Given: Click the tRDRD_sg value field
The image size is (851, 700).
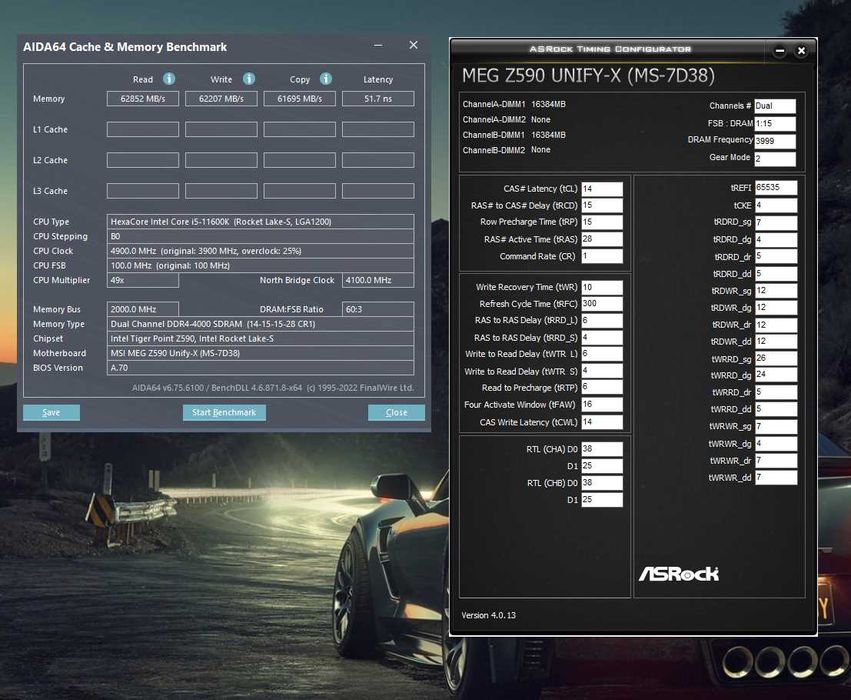Looking at the screenshot, I should 776,222.
